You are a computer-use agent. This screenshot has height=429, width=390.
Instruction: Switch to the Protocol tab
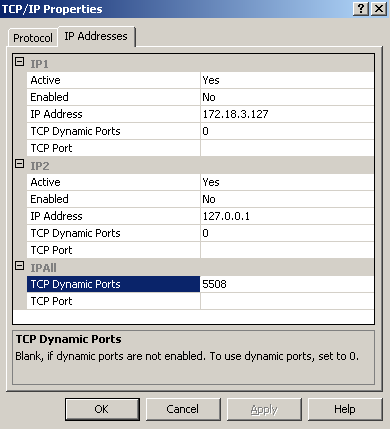pyautogui.click(x=33, y=38)
